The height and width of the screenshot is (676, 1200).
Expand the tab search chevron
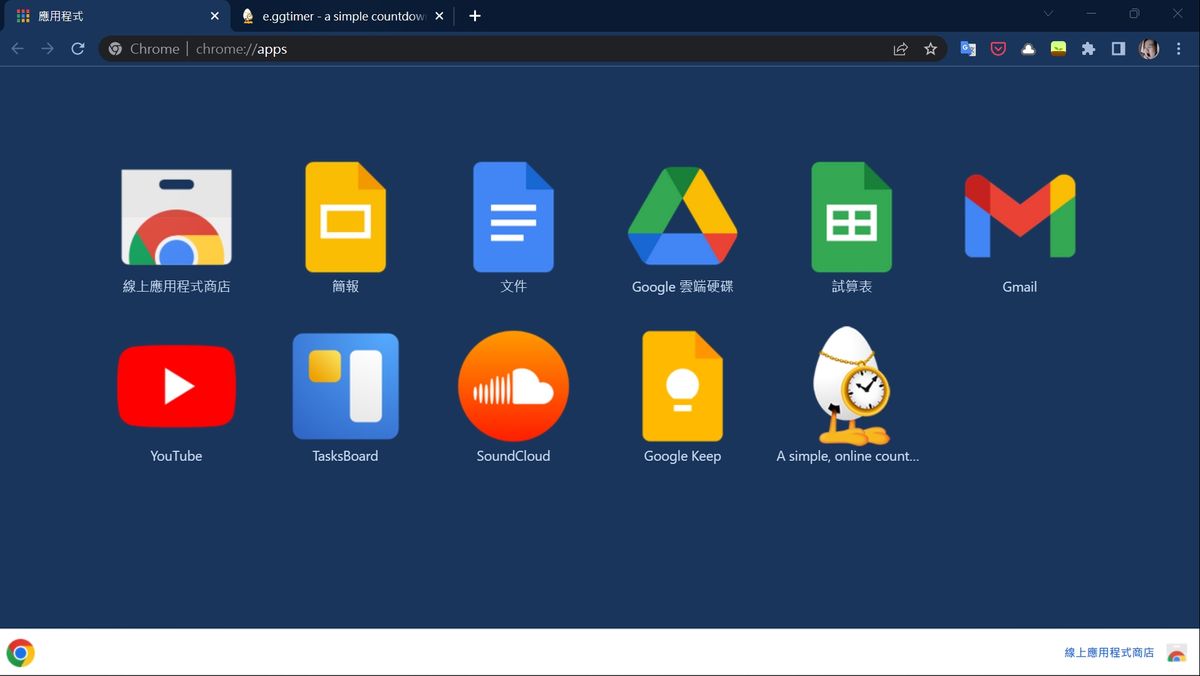tap(1048, 14)
